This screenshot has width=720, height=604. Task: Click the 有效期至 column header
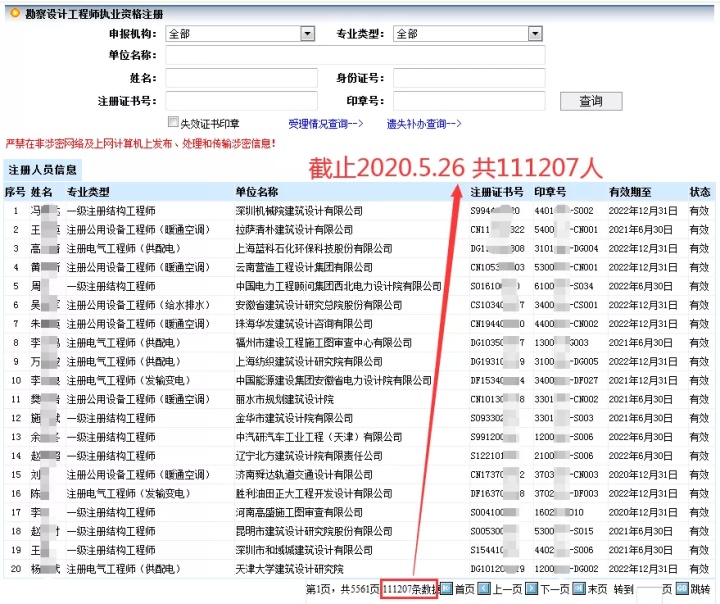[630, 192]
